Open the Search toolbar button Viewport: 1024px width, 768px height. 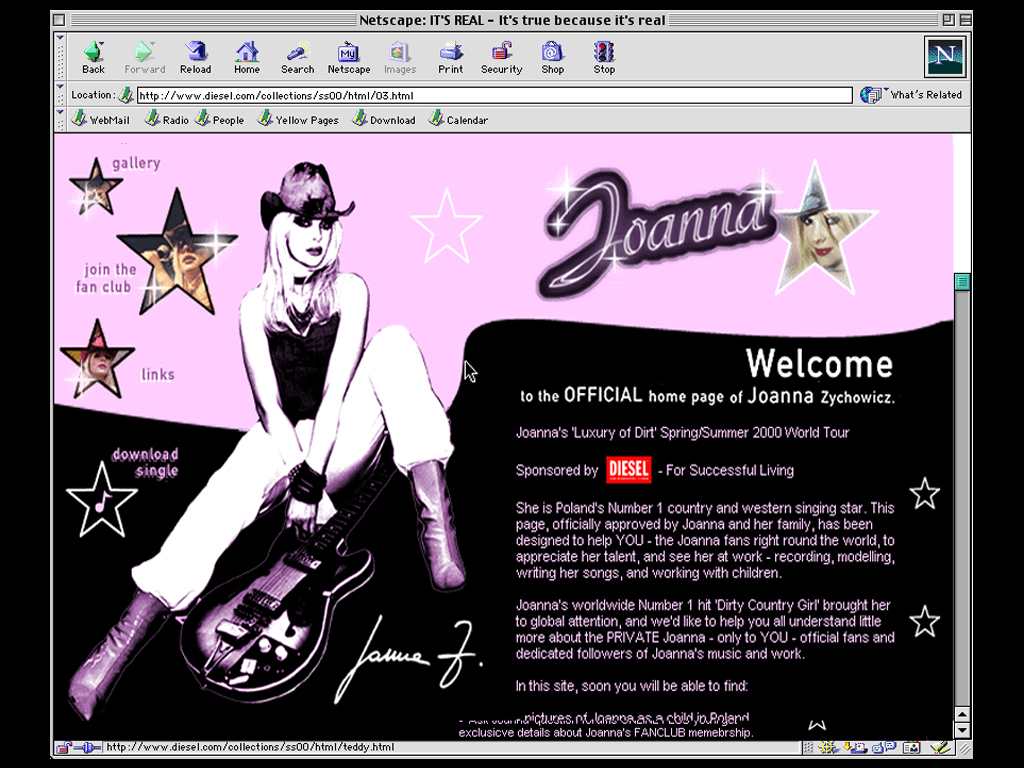(x=298, y=57)
